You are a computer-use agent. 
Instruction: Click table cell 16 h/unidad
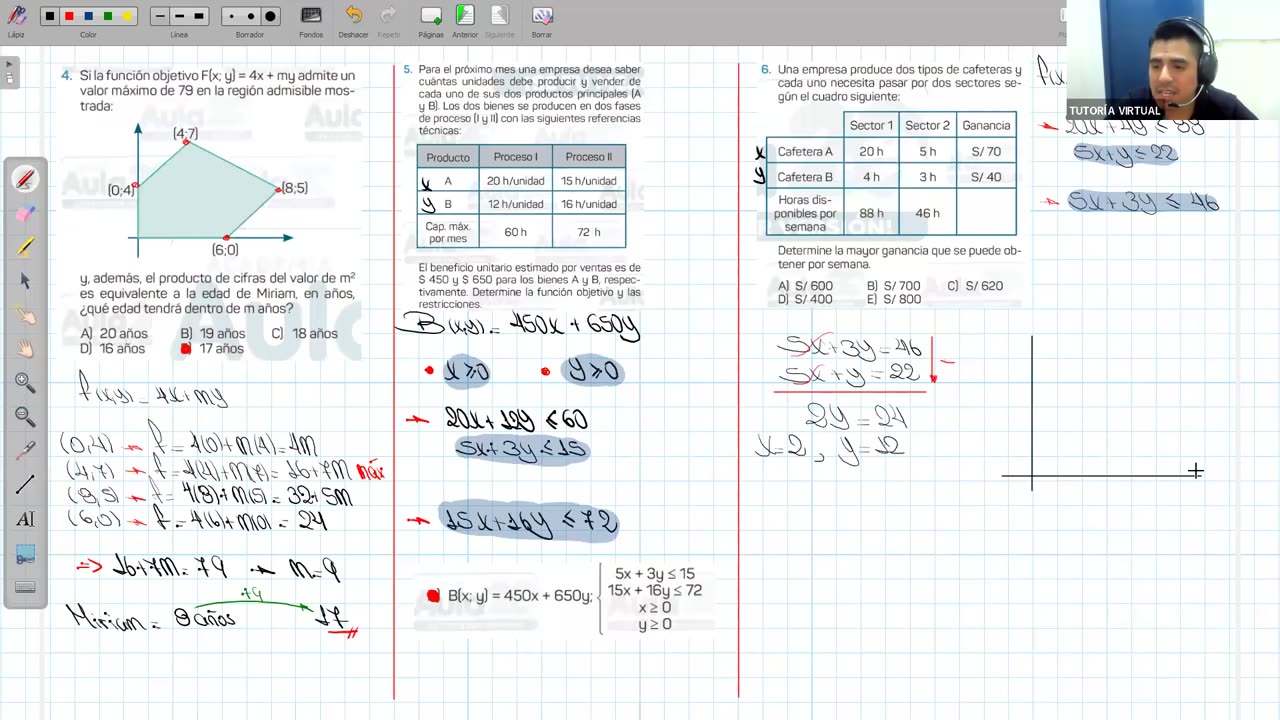588,204
